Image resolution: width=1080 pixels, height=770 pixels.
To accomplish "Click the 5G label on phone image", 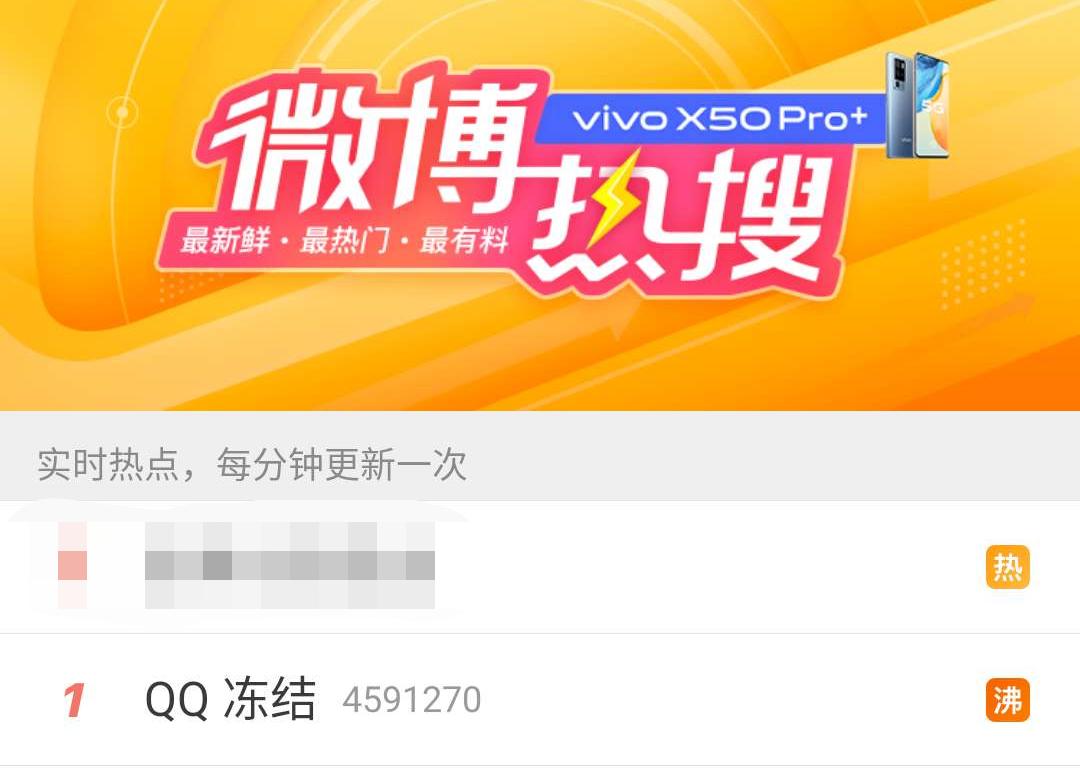I will pos(934,106).
